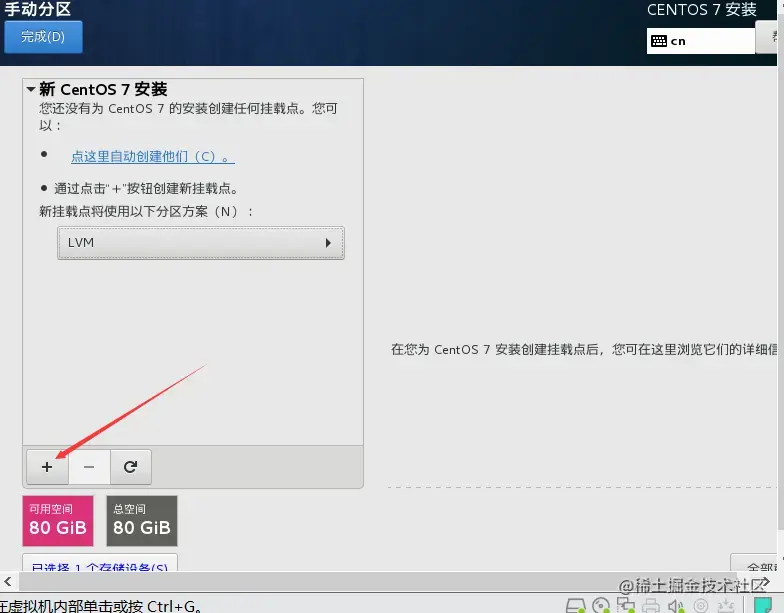784x613 pixels.
Task: Click the horizontal scrollbar left arrow
Action: [8, 582]
